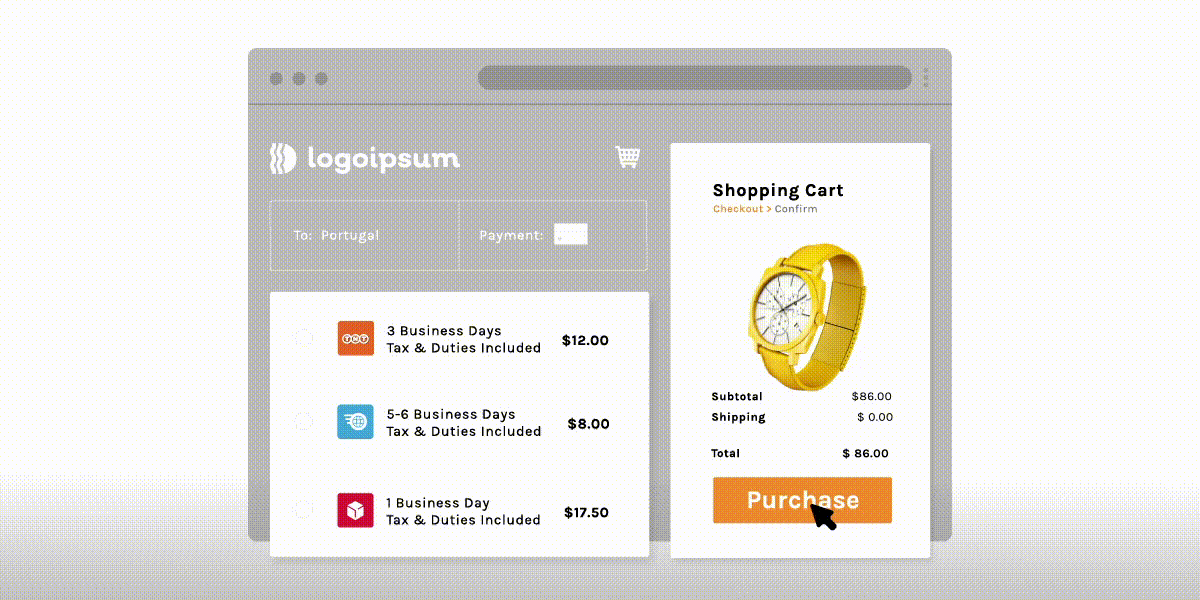This screenshot has width=1200, height=600.
Task: Click the $12.00 shipping price
Action: coord(585,340)
